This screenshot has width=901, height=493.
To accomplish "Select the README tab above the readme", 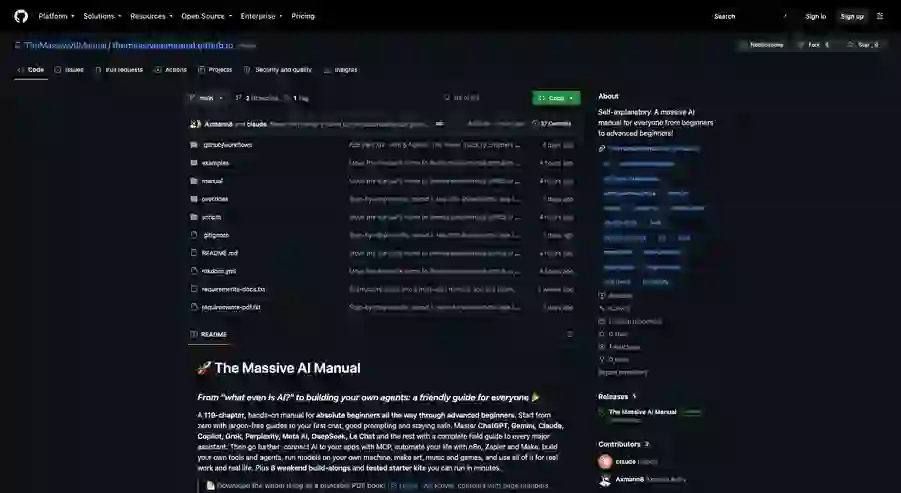I will coord(209,334).
